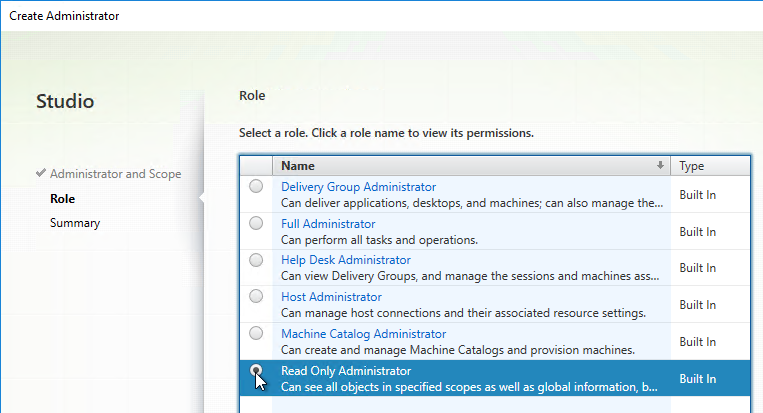View Full Administrator role permissions link

tap(328, 224)
